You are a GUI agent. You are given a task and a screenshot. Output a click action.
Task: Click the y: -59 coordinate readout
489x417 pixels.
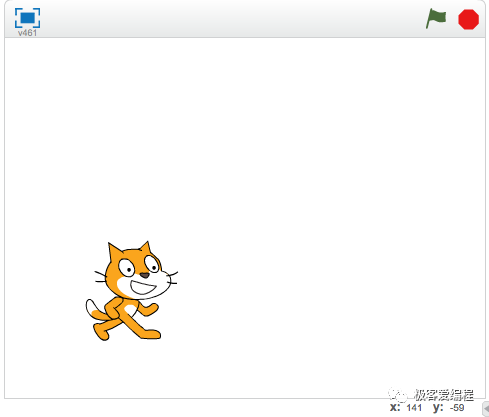coord(449,407)
